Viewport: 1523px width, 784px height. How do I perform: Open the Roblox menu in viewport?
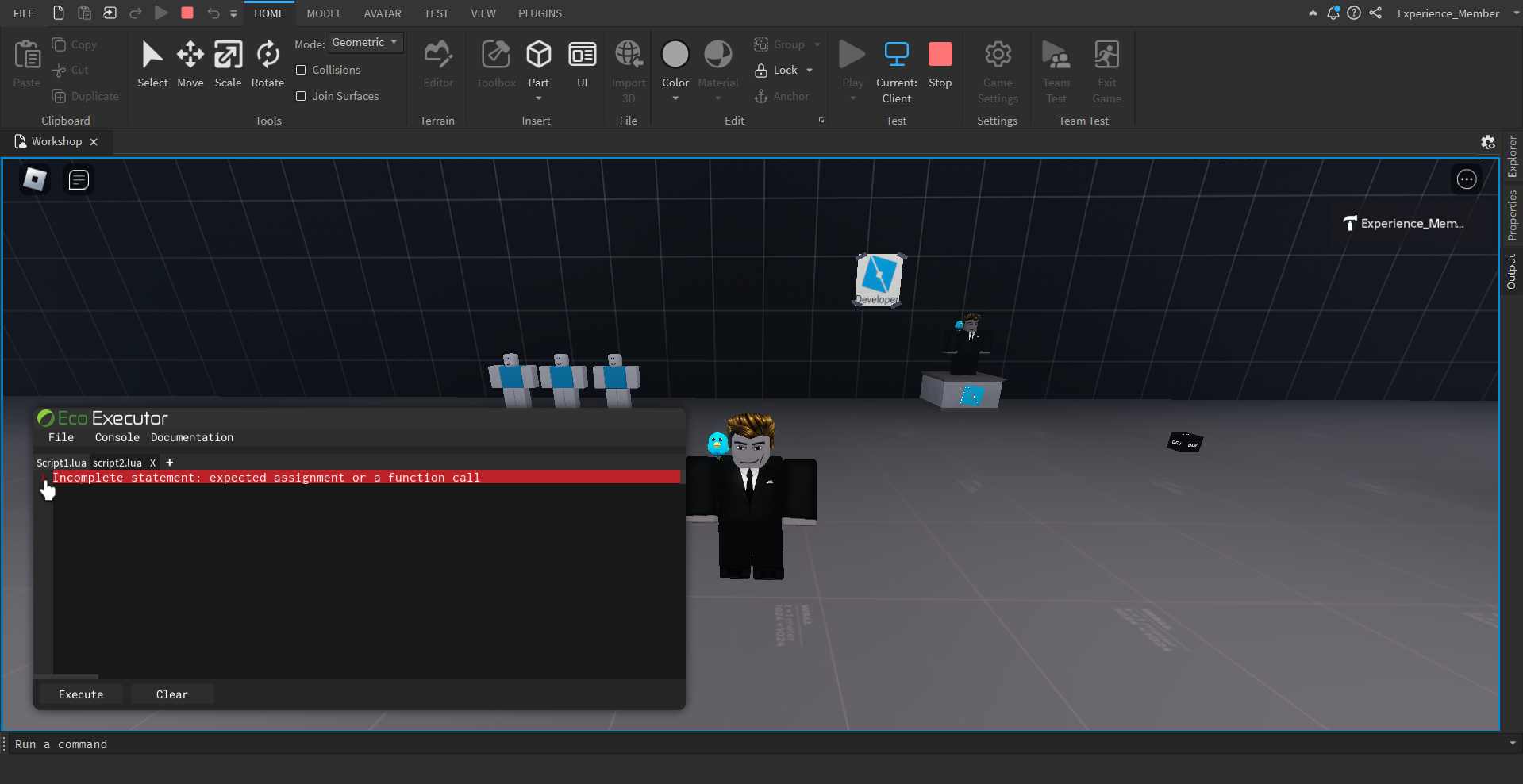pos(35,180)
